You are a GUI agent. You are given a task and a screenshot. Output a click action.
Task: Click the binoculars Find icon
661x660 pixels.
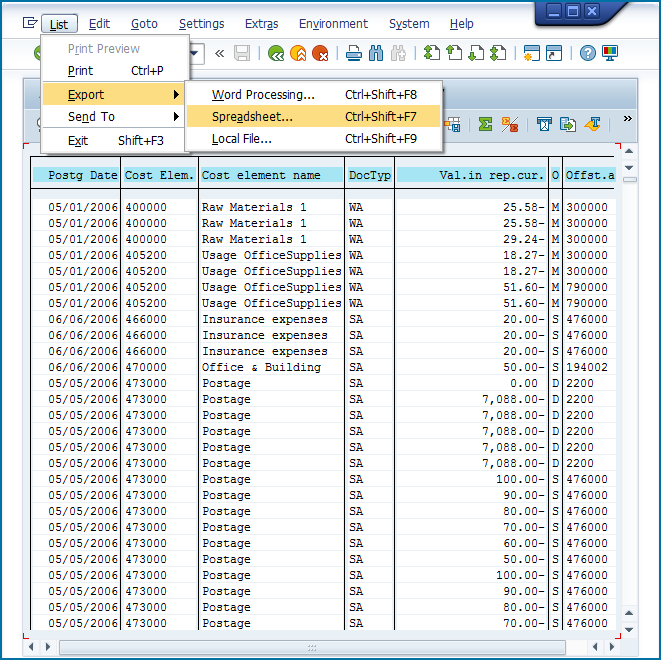coord(376,54)
